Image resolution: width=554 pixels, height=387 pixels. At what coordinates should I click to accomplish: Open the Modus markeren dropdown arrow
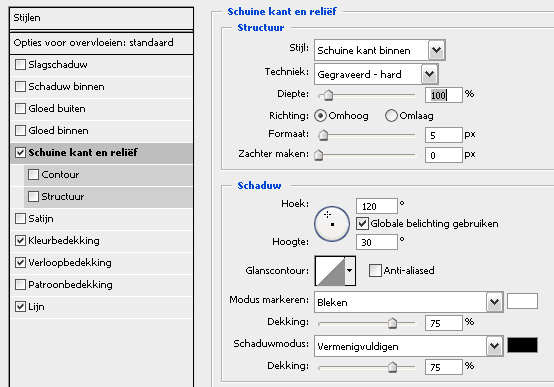tap(494, 302)
